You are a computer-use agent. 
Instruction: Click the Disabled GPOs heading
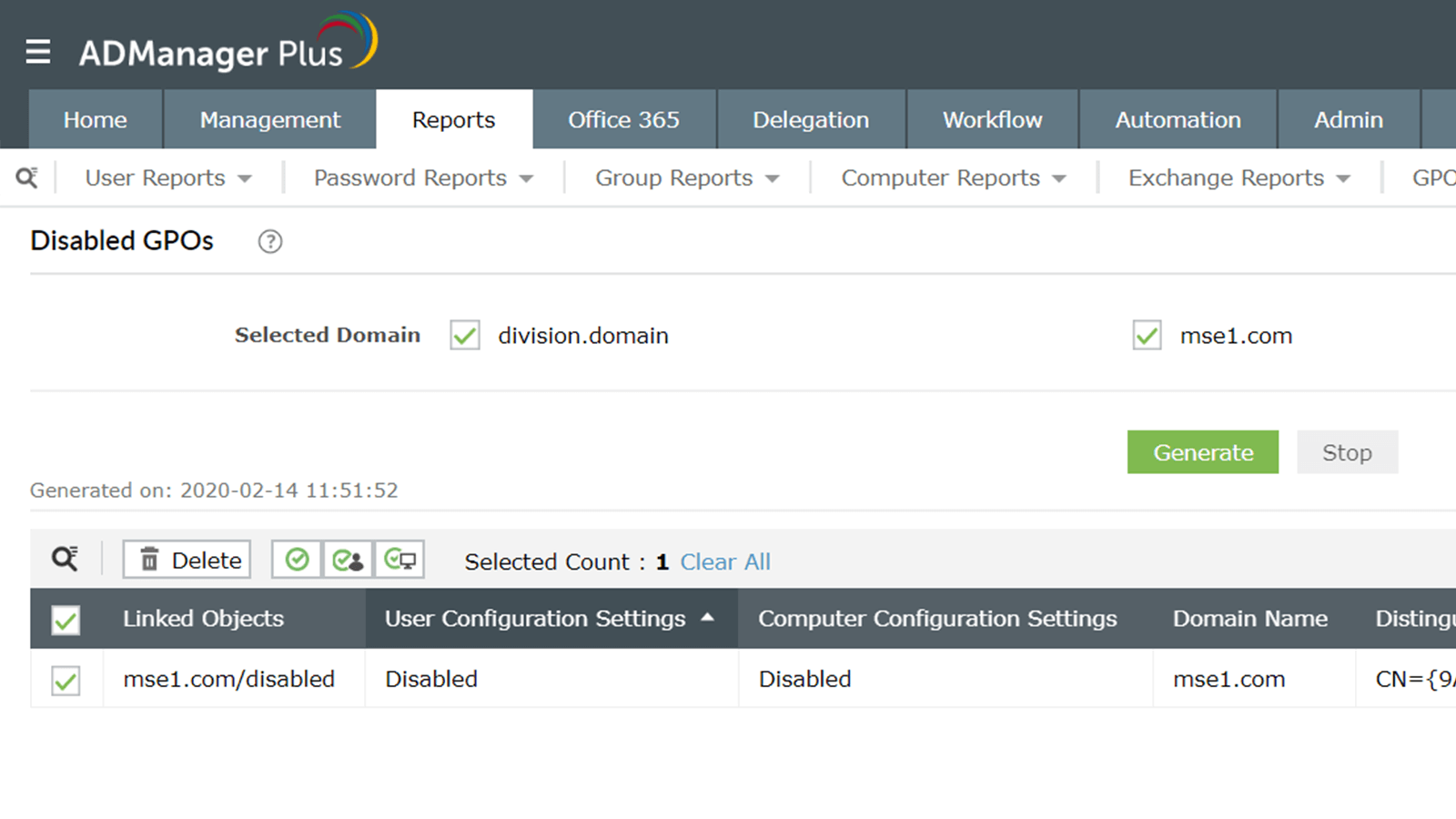(x=122, y=240)
